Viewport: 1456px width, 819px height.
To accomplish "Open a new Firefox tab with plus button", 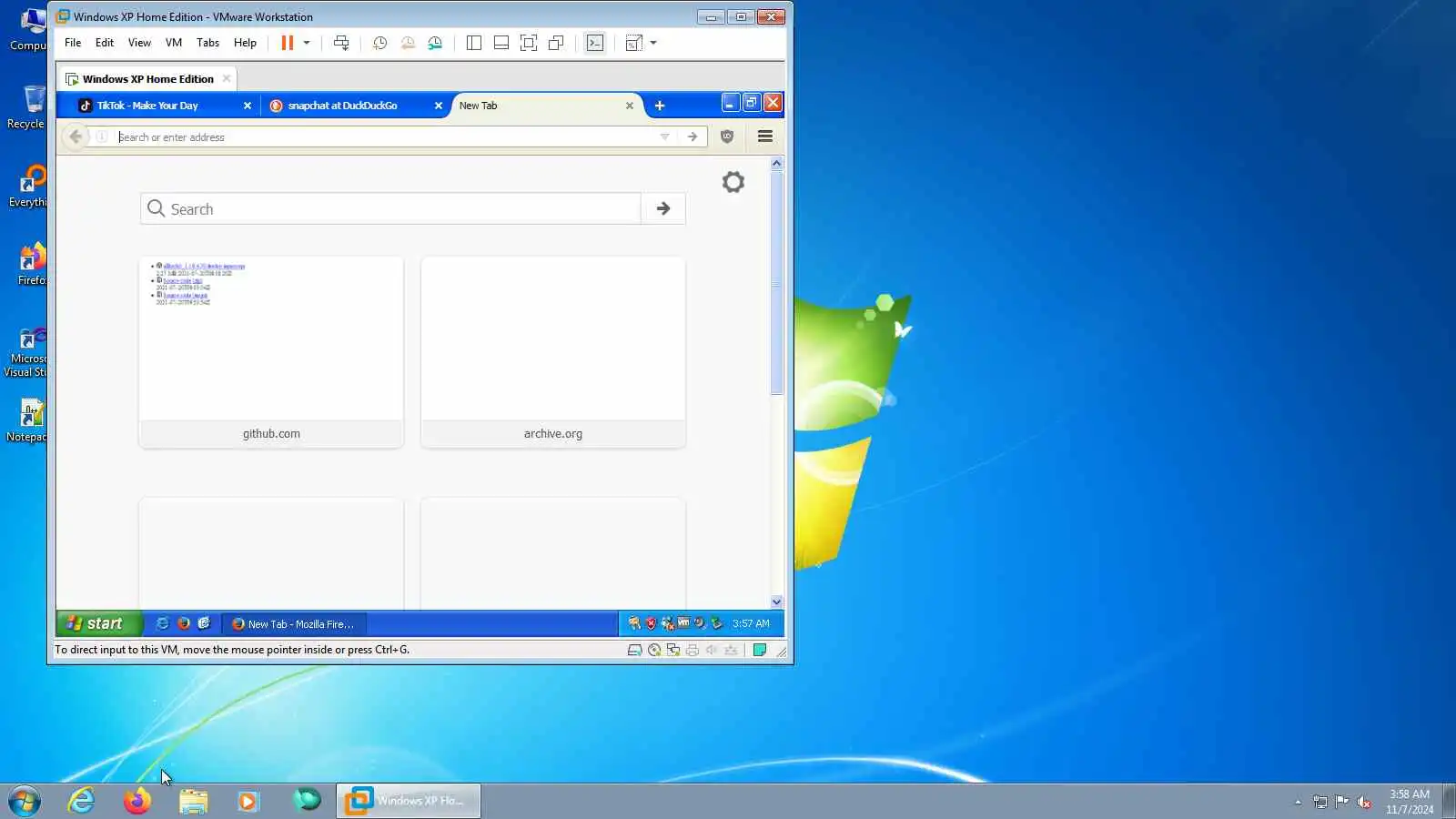I will 660,106.
